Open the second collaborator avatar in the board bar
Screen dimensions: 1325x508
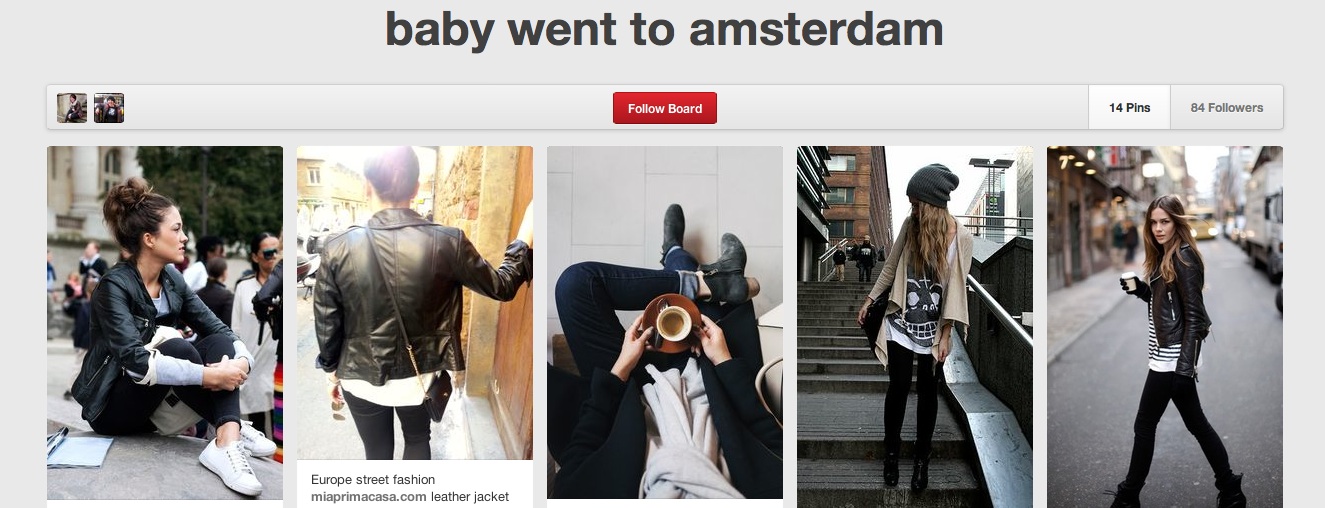pos(109,108)
